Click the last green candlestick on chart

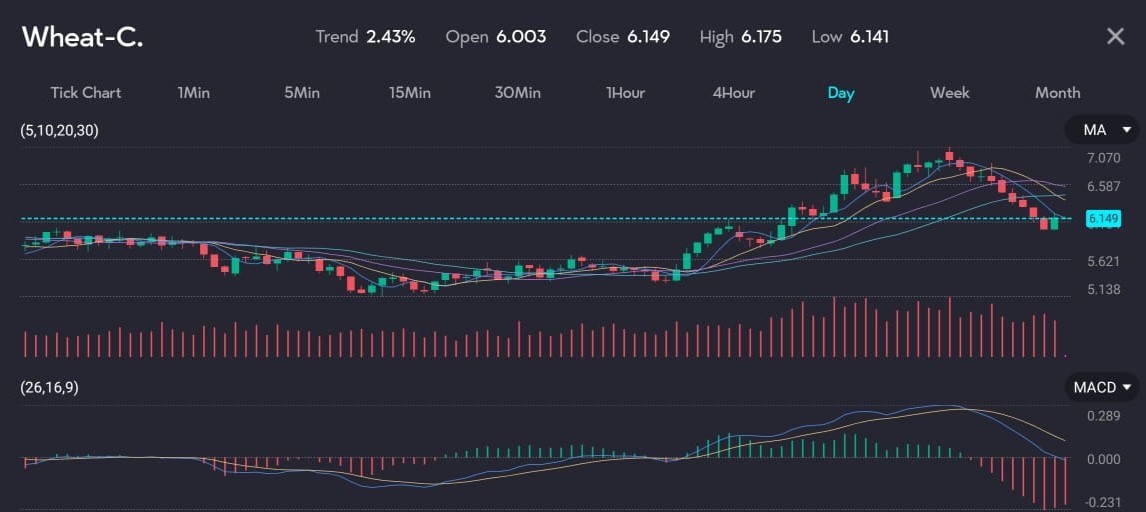1054,223
